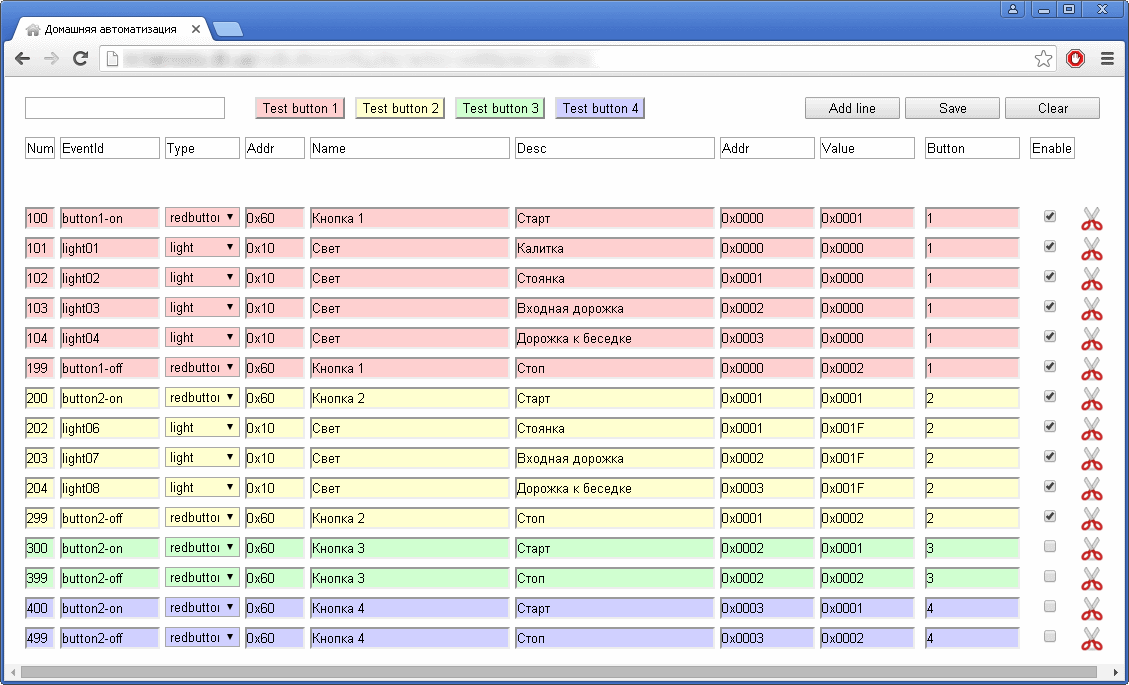Screen dimensions: 1129x685
Task: Click the scissors icon on row 203
Action: (x=1092, y=459)
